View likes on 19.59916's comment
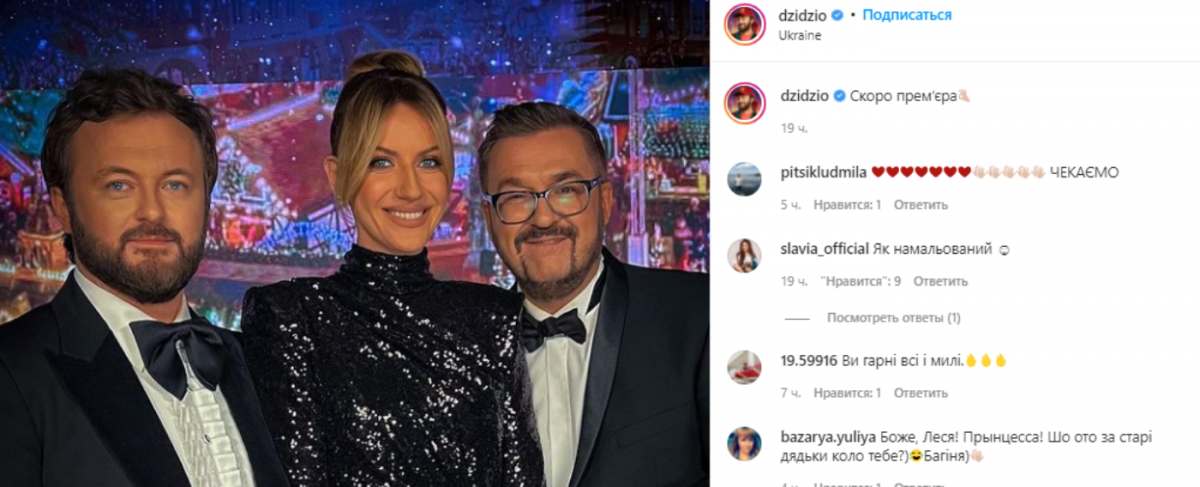 (x=847, y=392)
